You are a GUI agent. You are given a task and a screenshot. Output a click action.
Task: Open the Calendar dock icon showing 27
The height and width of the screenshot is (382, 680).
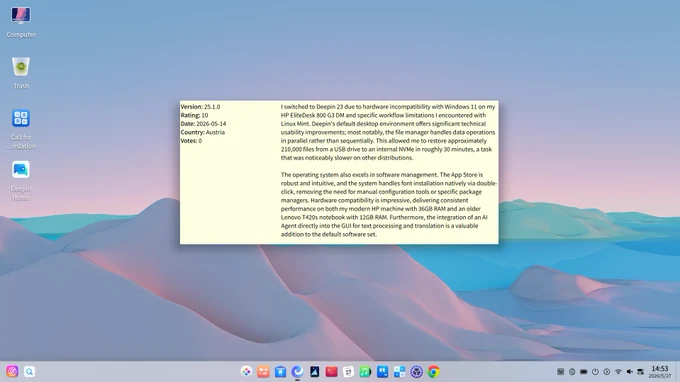pyautogui.click(x=348, y=372)
